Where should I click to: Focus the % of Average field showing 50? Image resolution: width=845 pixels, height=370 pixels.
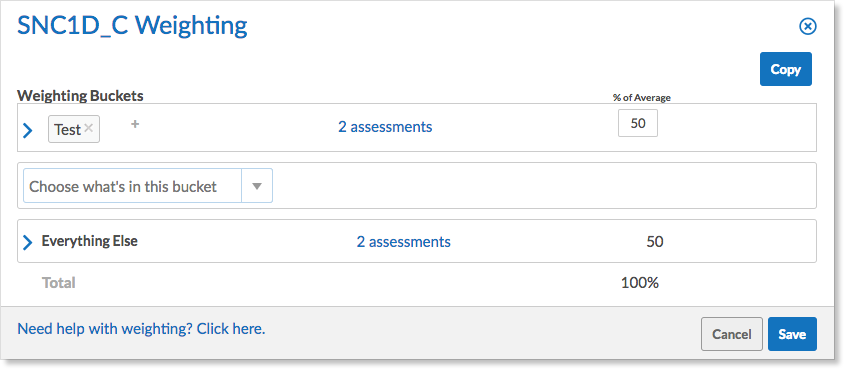(638, 123)
